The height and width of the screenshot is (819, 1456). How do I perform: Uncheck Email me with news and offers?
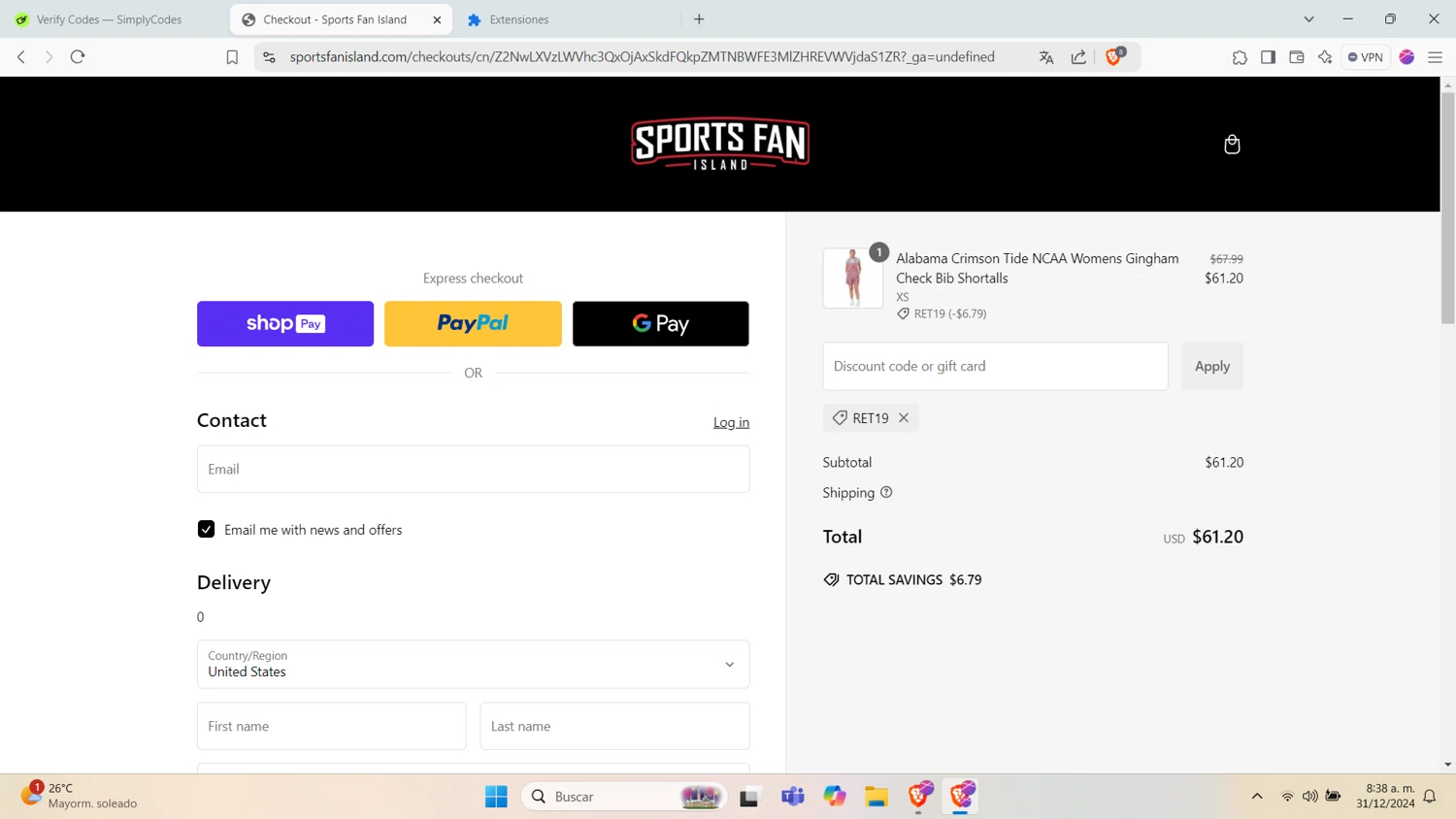click(x=206, y=529)
